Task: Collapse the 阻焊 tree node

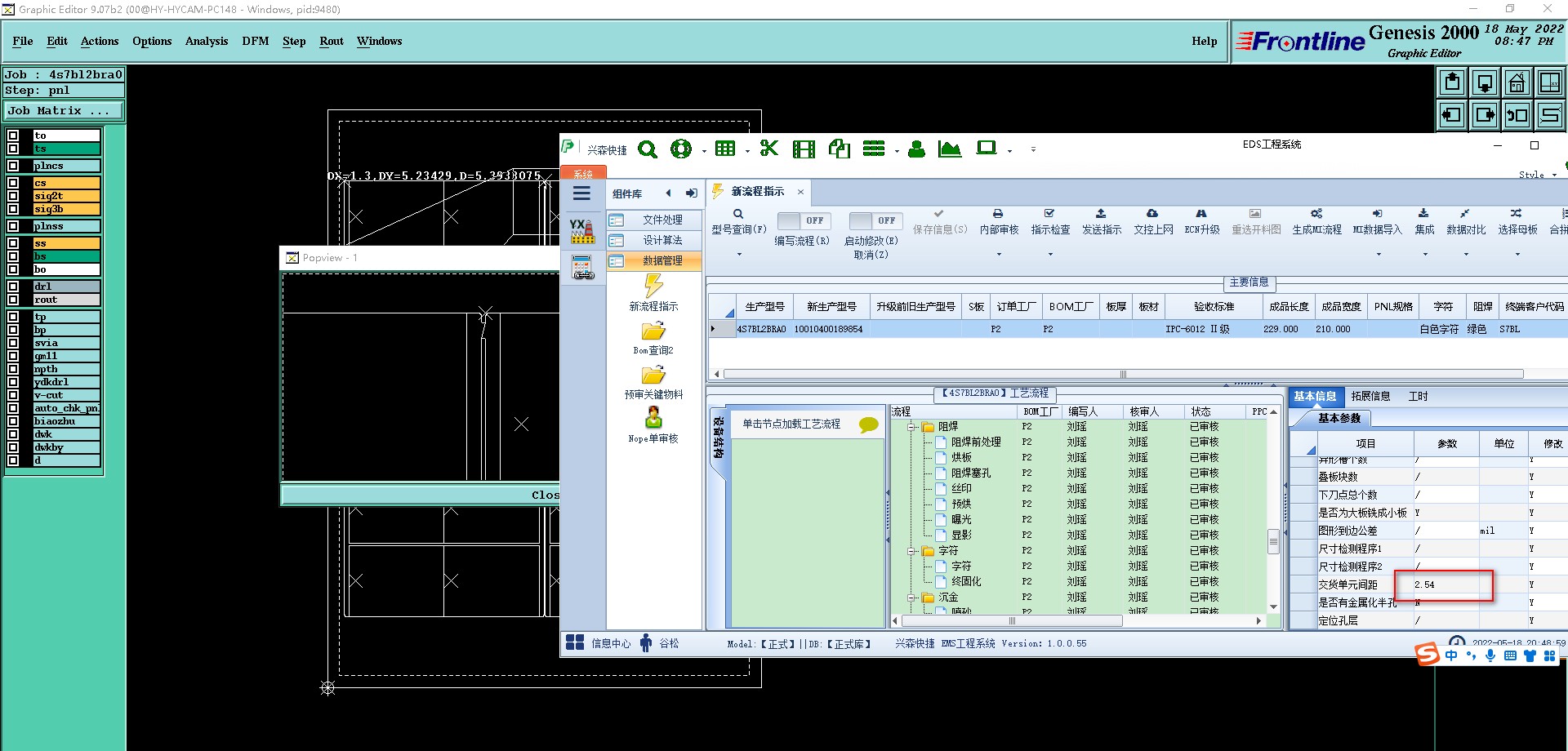Action: click(x=911, y=427)
